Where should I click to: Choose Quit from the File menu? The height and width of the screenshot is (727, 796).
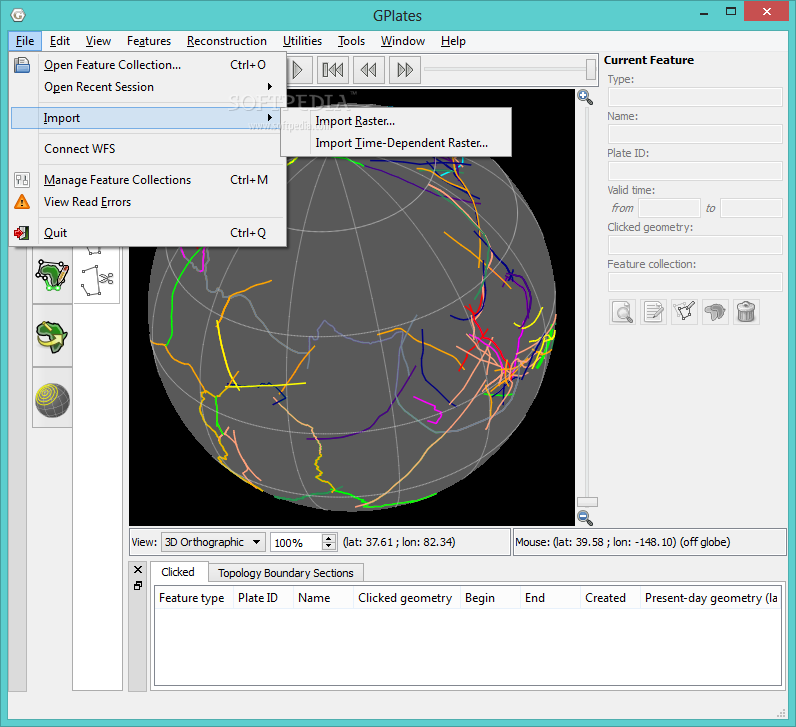(x=147, y=233)
